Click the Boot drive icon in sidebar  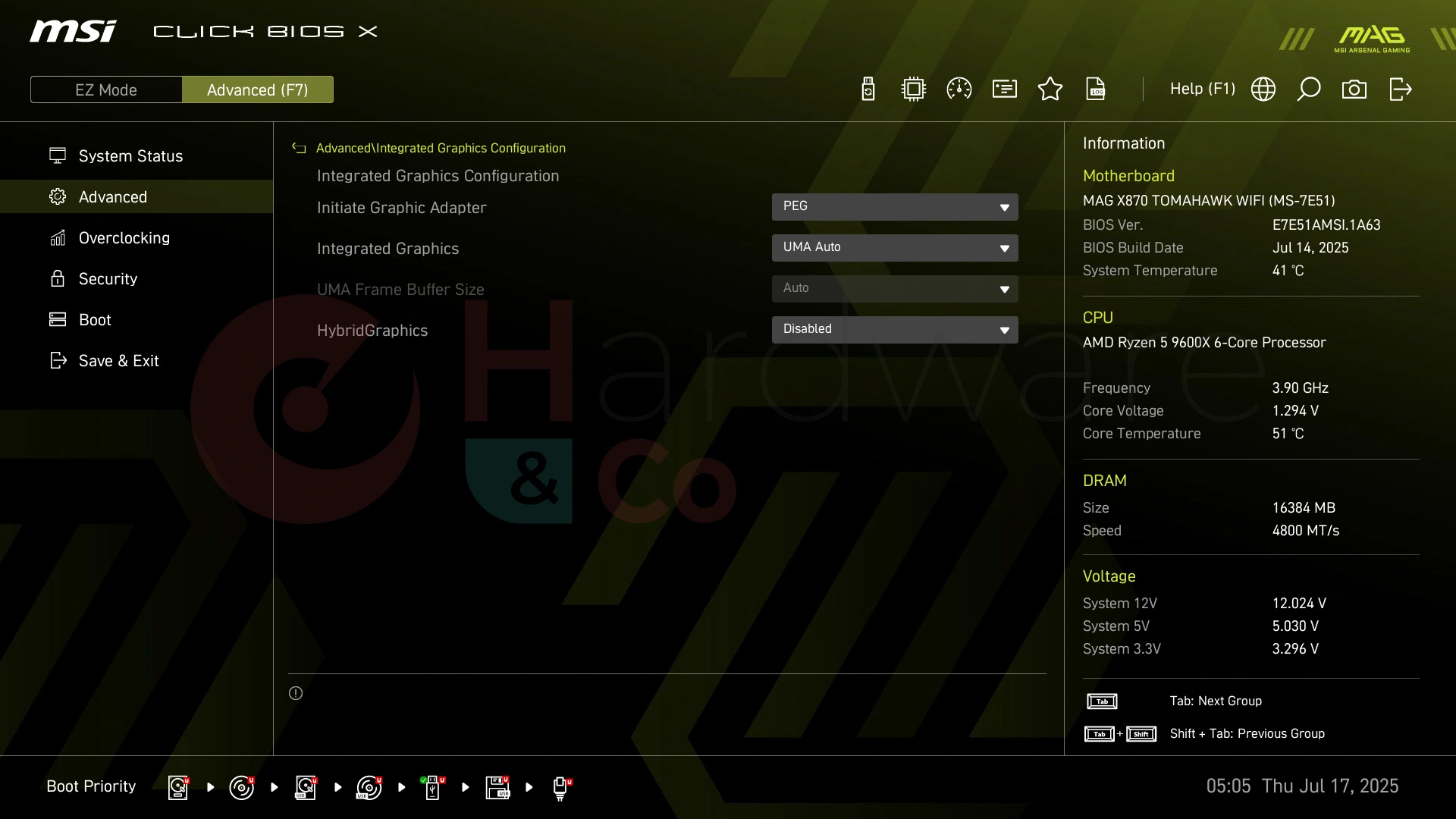[58, 319]
